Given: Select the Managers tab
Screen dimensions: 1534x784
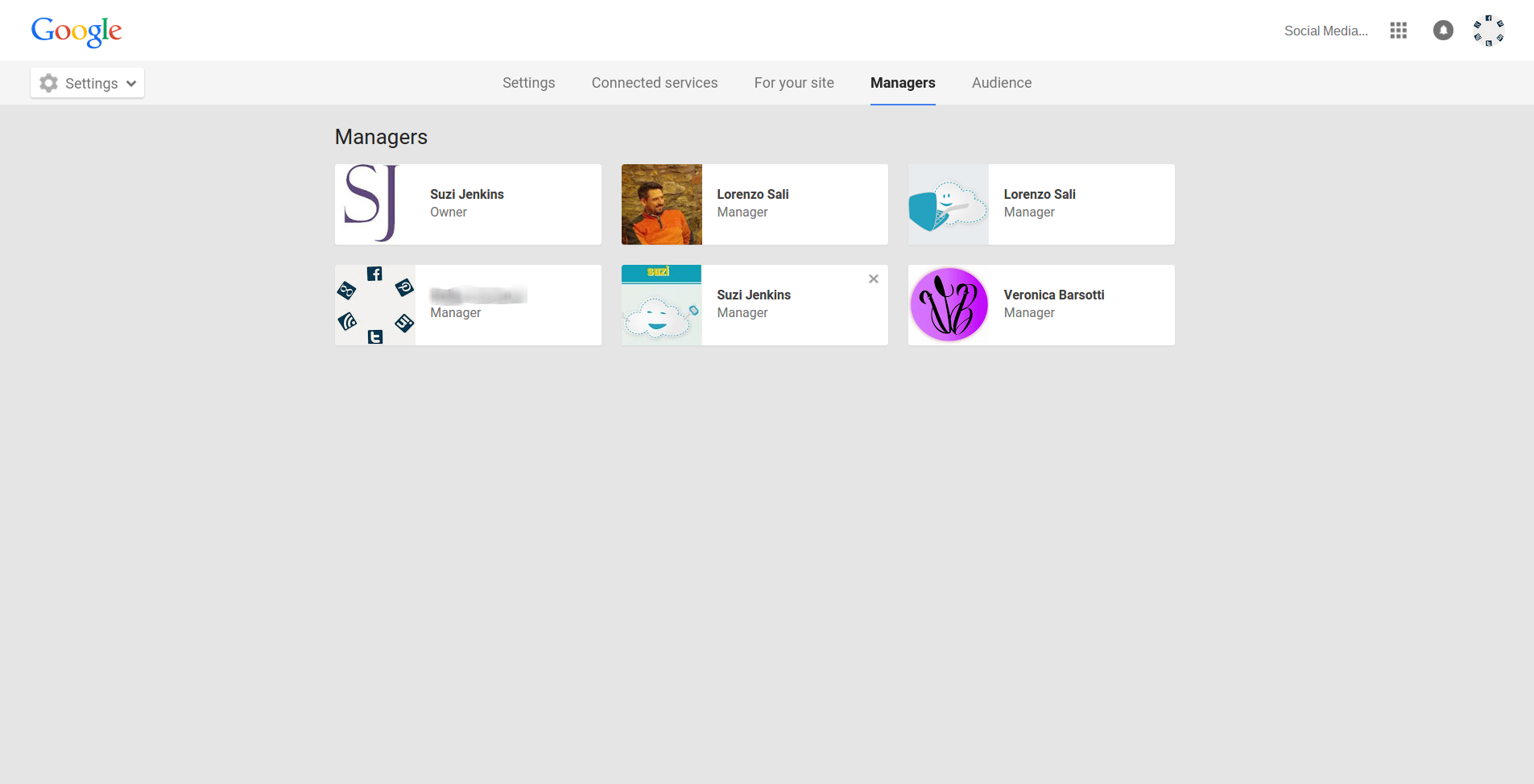Looking at the screenshot, I should pyautogui.click(x=902, y=83).
